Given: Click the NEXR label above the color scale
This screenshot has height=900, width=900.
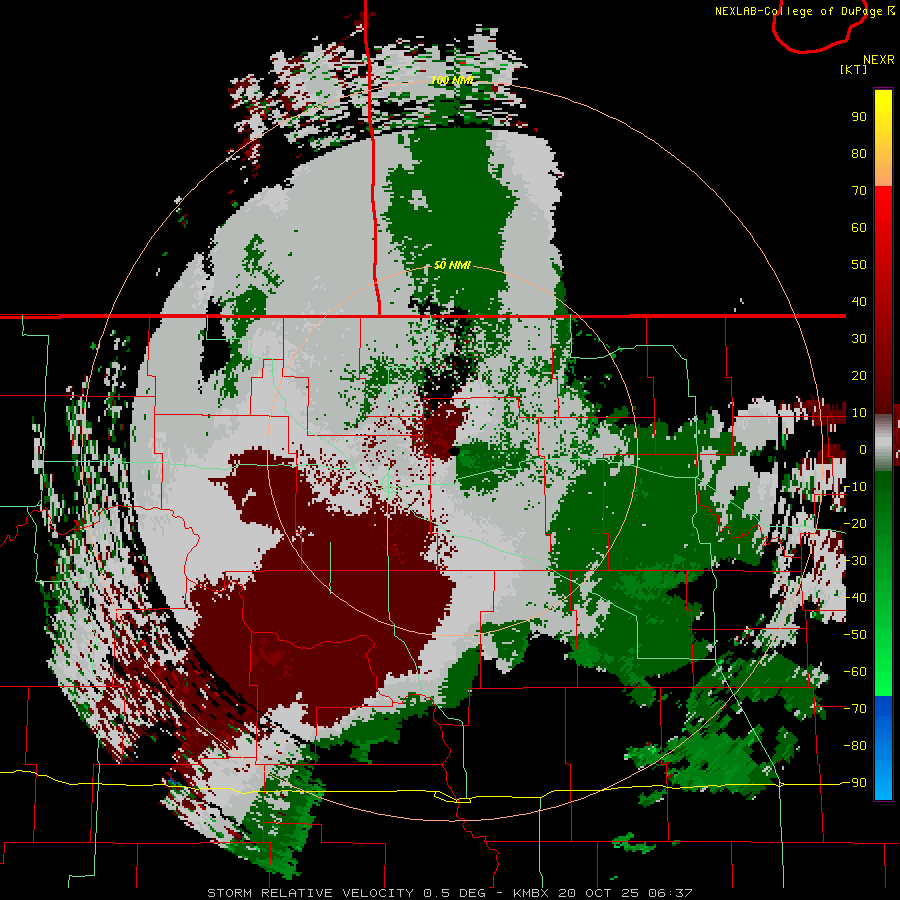Looking at the screenshot, I should 879,60.
